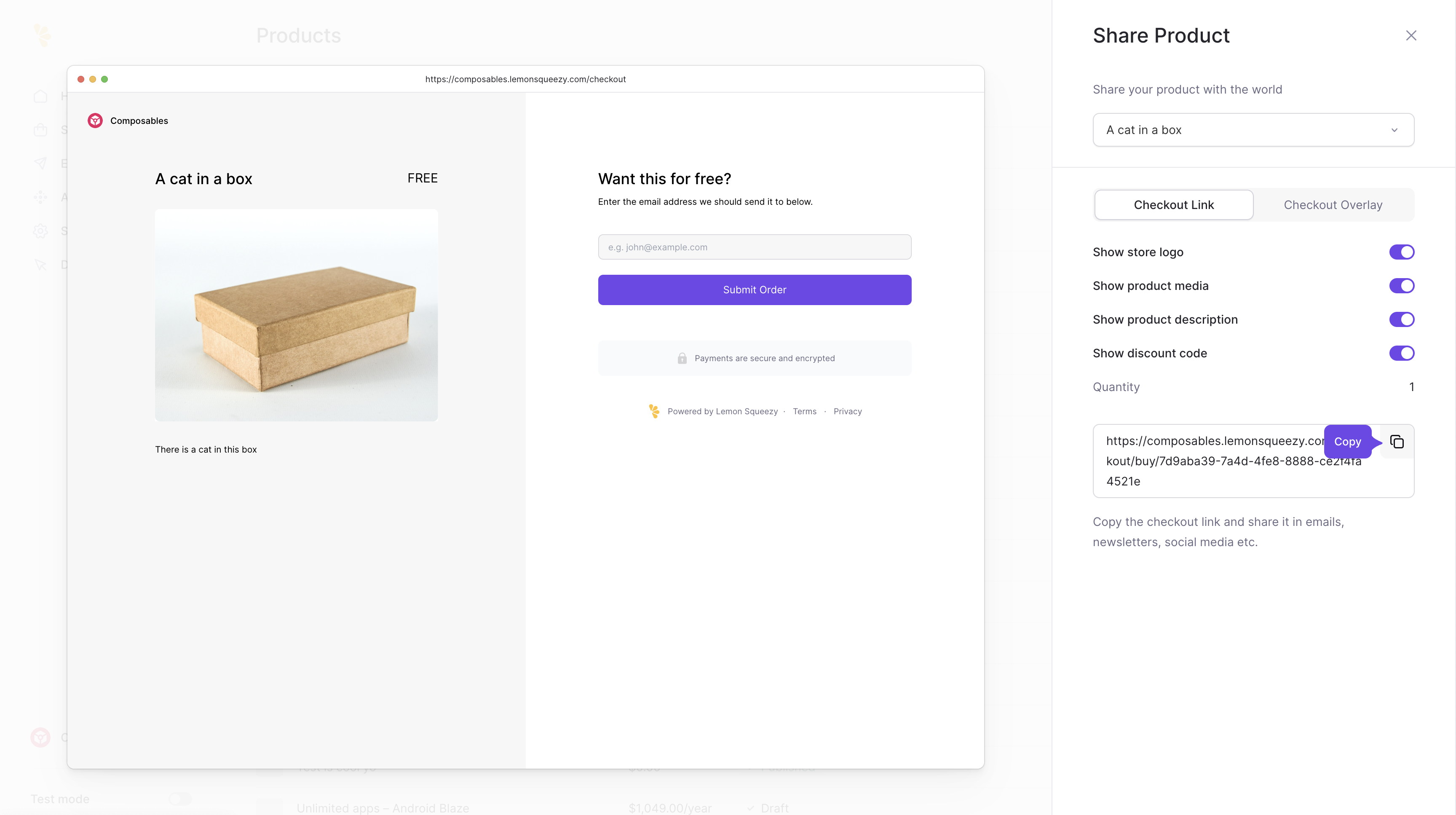Click the Copy tooltip button
Viewport: 1456px width, 815px height.
[1347, 441]
